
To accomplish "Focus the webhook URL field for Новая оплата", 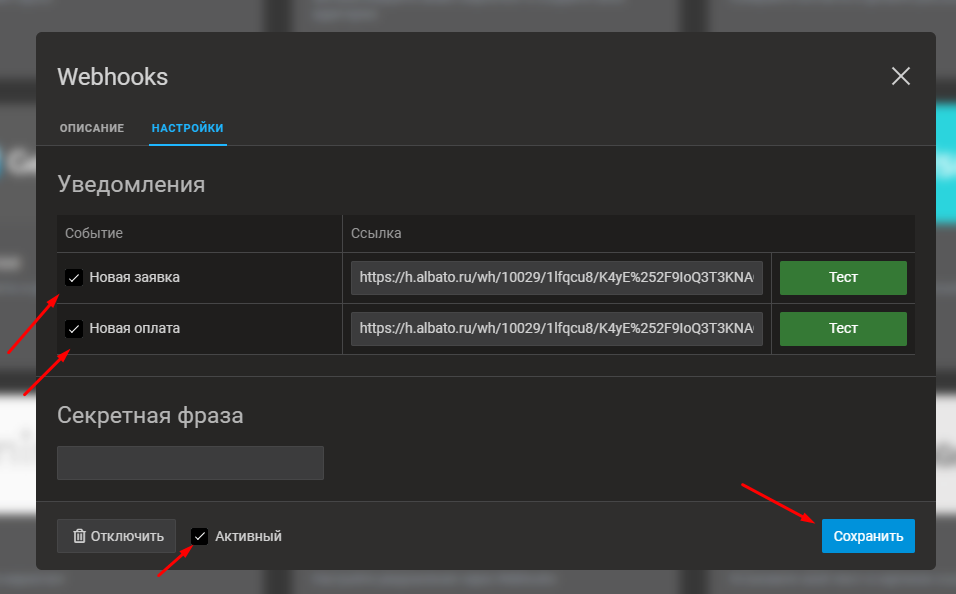I will 556,328.
